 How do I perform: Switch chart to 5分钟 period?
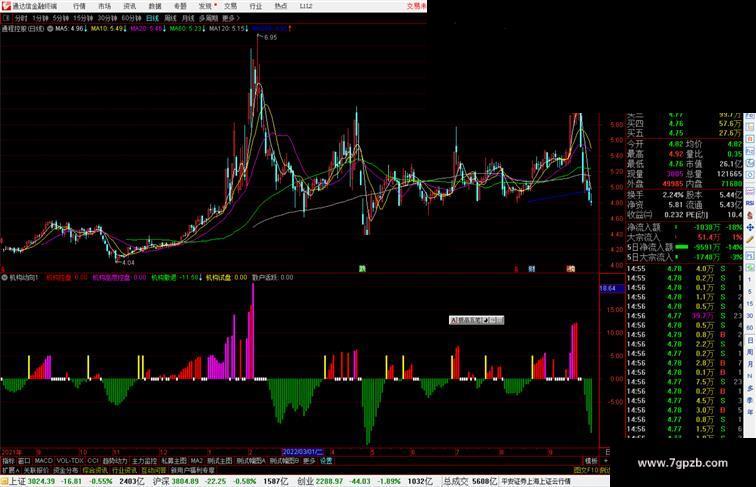(x=61, y=18)
